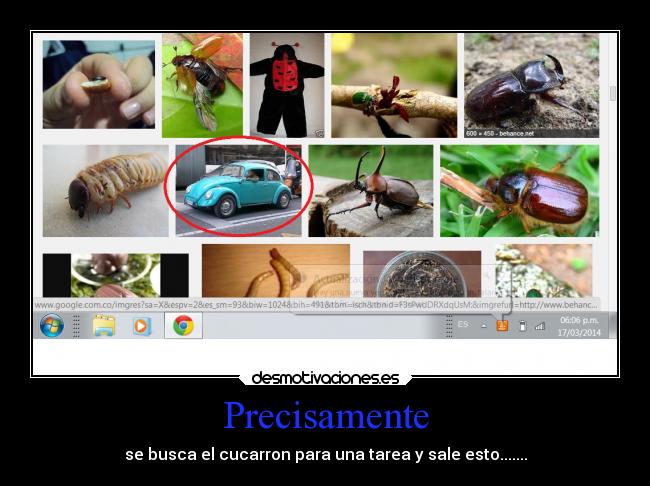Open green salad plate thumbnail
This screenshot has height=486, width=650.
116,275
